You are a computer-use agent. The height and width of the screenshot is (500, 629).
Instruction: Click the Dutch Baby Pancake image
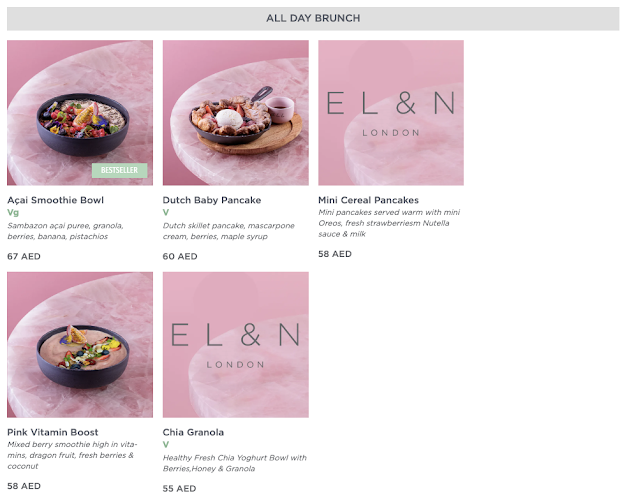click(x=235, y=112)
